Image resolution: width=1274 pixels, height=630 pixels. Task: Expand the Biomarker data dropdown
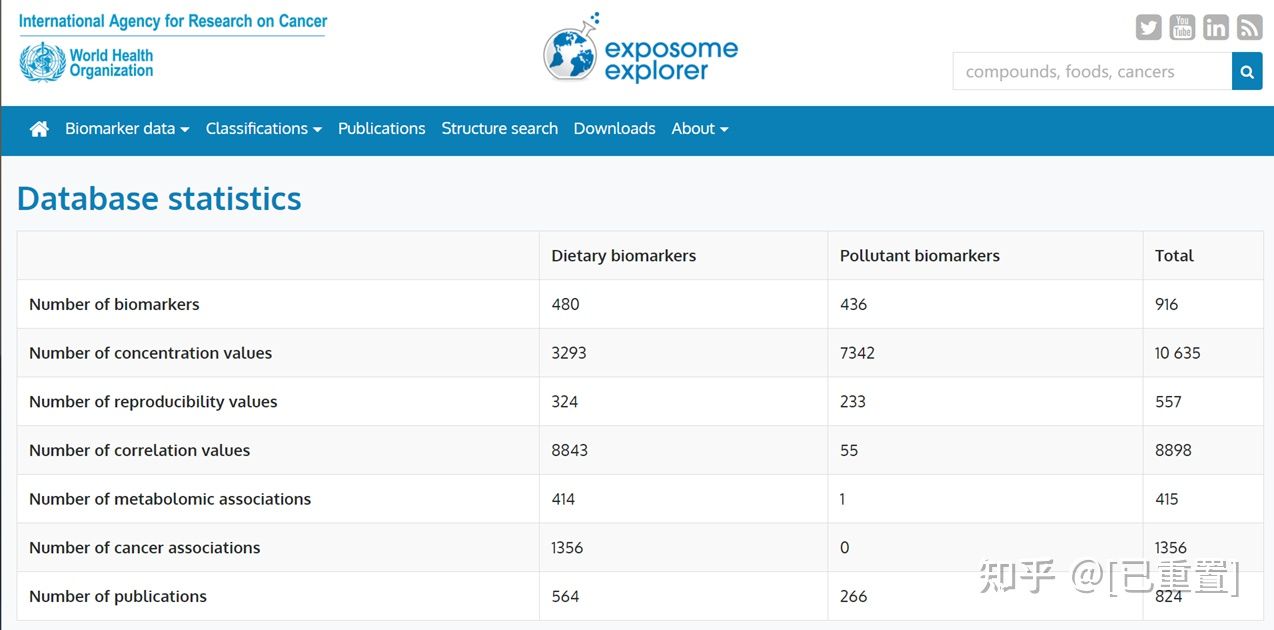[x=127, y=129]
